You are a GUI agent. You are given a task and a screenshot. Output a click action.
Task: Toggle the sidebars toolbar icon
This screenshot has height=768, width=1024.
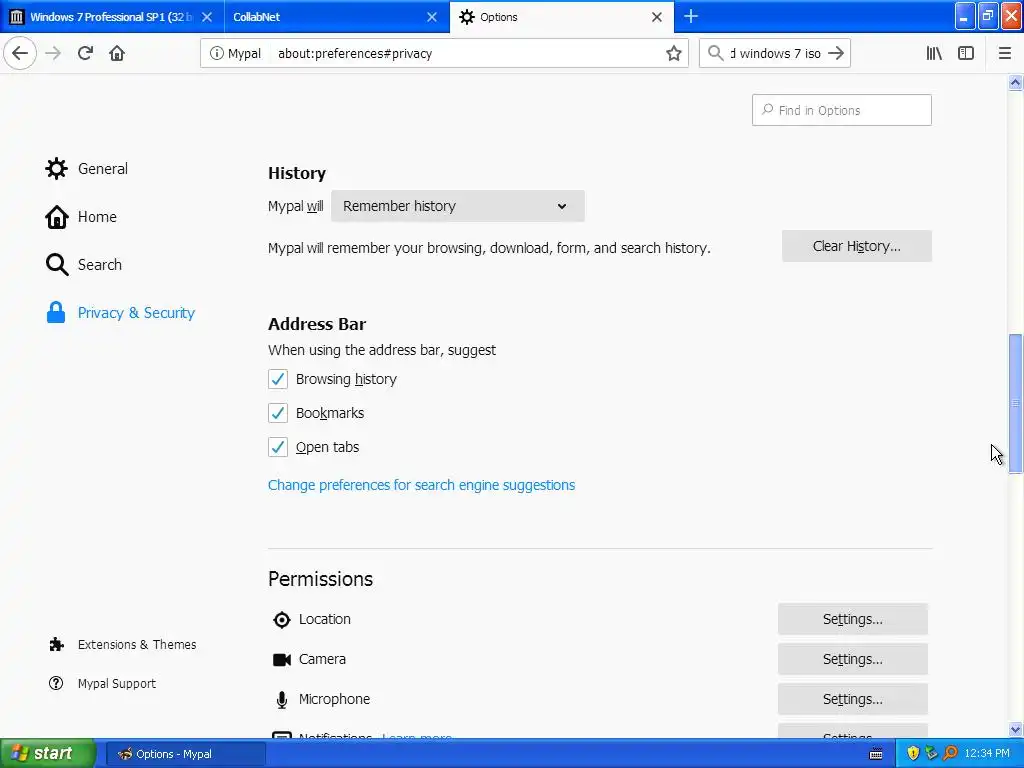pos(966,53)
